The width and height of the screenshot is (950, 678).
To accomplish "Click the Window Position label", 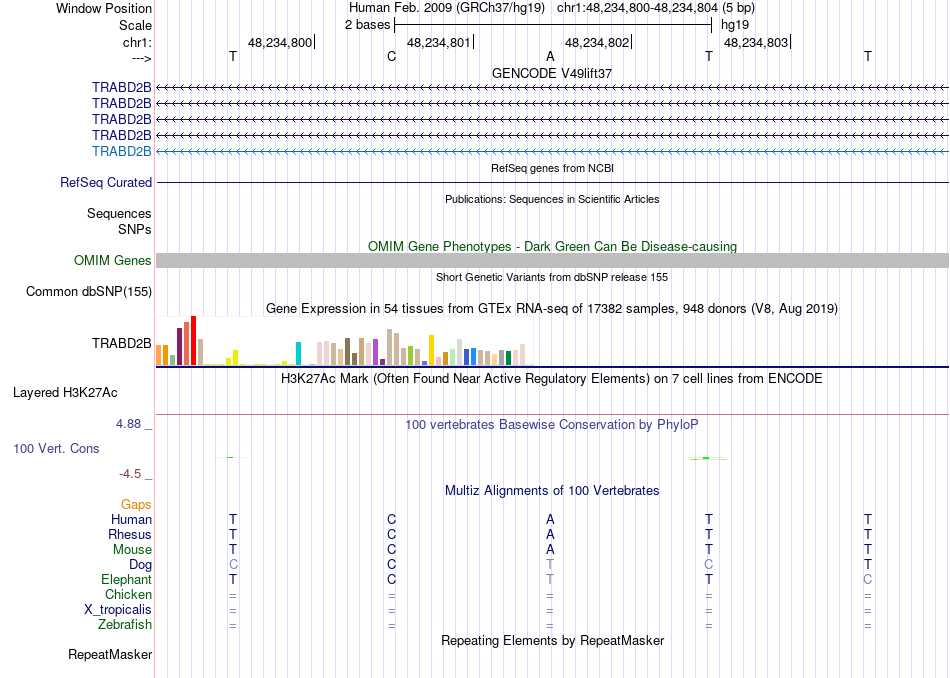I will coord(104,8).
